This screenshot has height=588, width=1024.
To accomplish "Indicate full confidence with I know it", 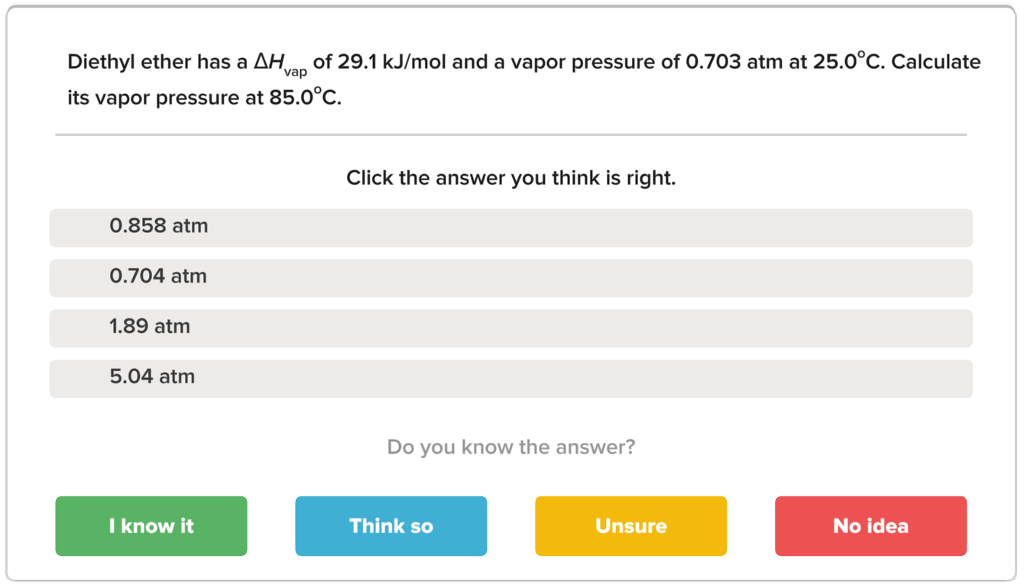I will (x=151, y=525).
